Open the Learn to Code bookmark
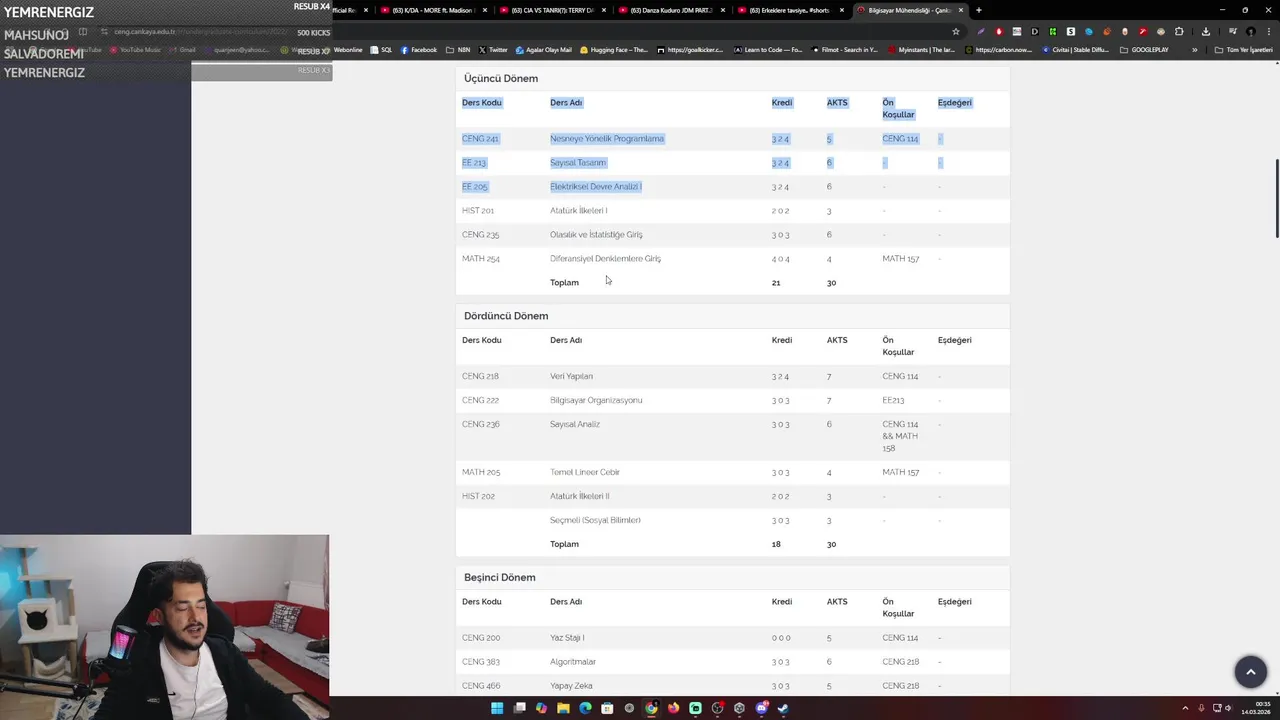The image size is (1280, 720). (x=768, y=50)
